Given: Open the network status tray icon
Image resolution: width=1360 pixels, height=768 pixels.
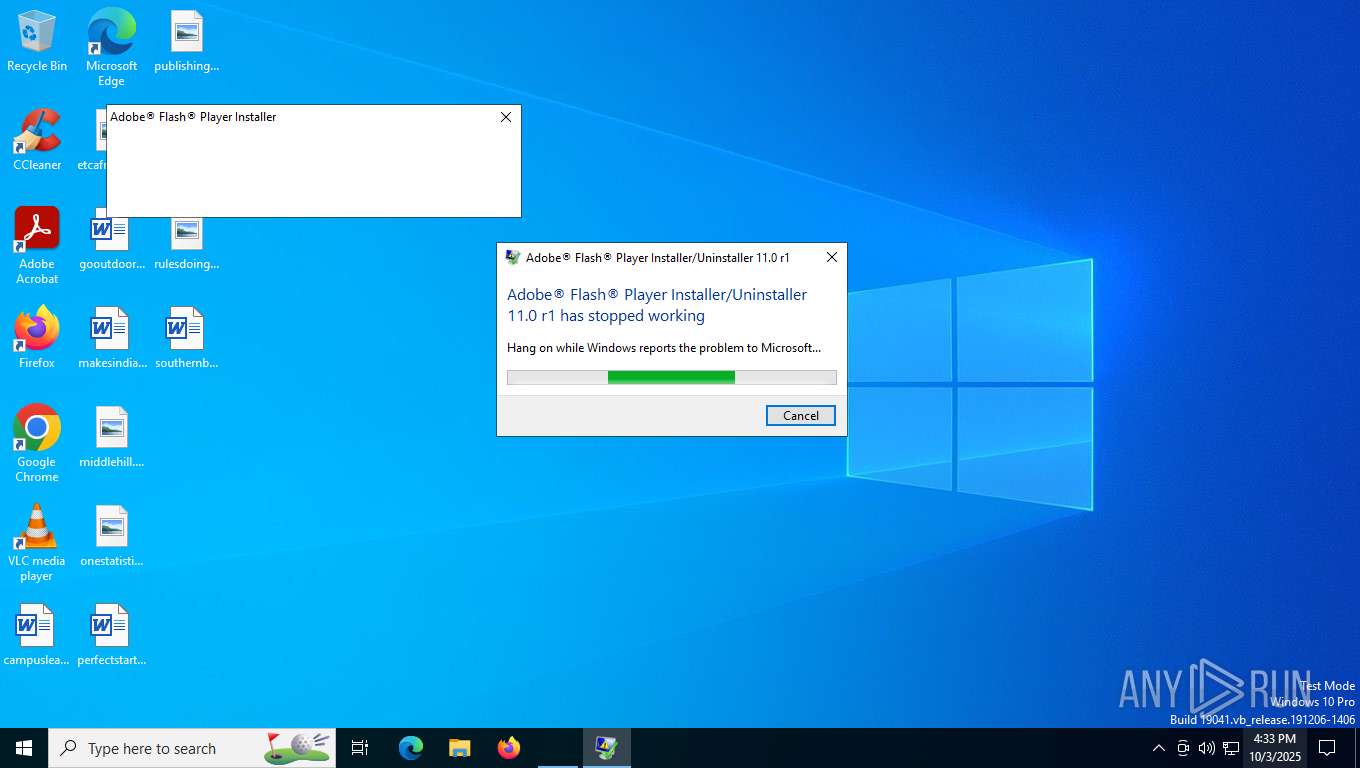Looking at the screenshot, I should click(1231, 748).
